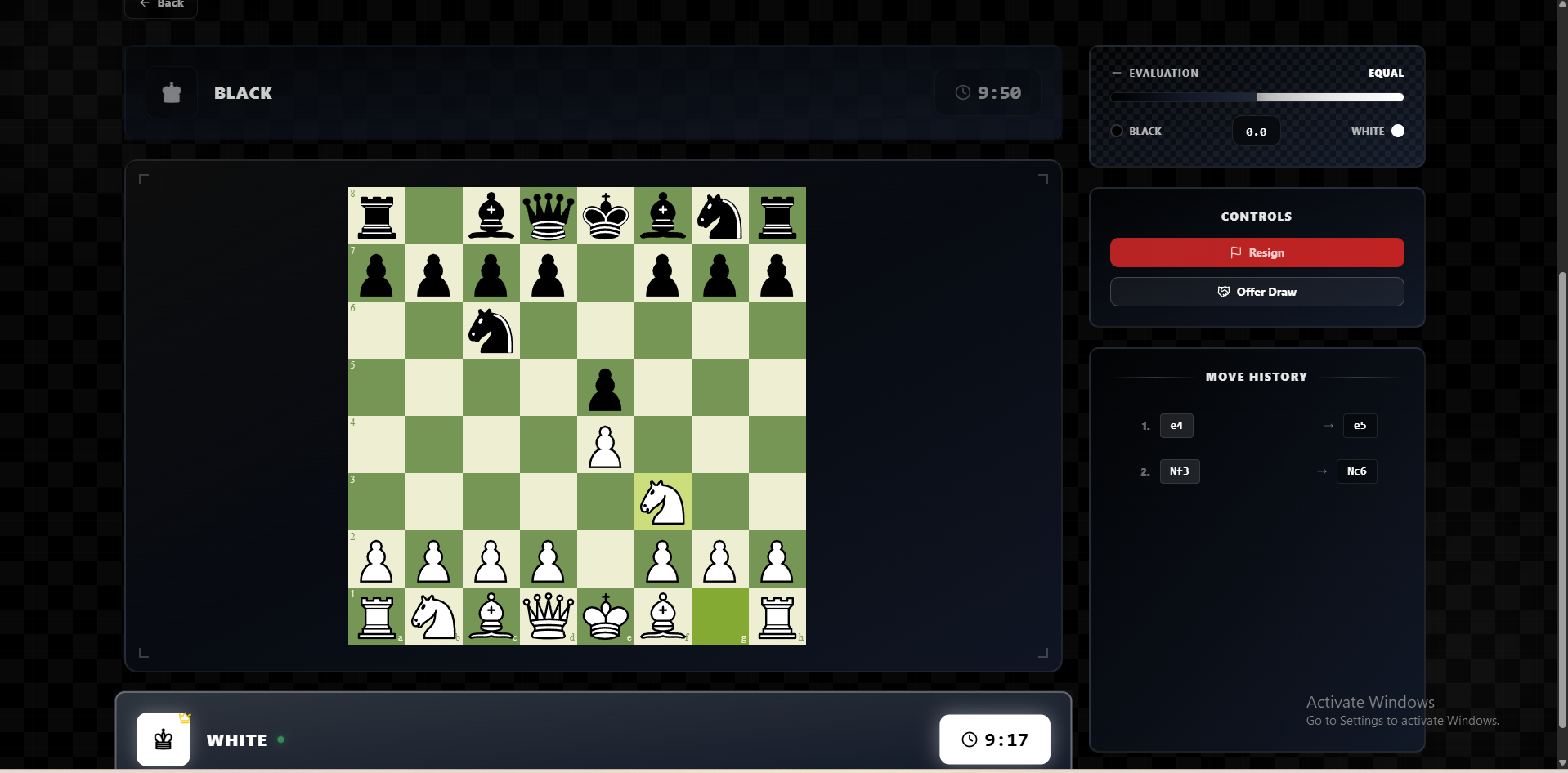This screenshot has height=773, width=1568.
Task: Select the e4 move in Move History
Action: (1176, 425)
